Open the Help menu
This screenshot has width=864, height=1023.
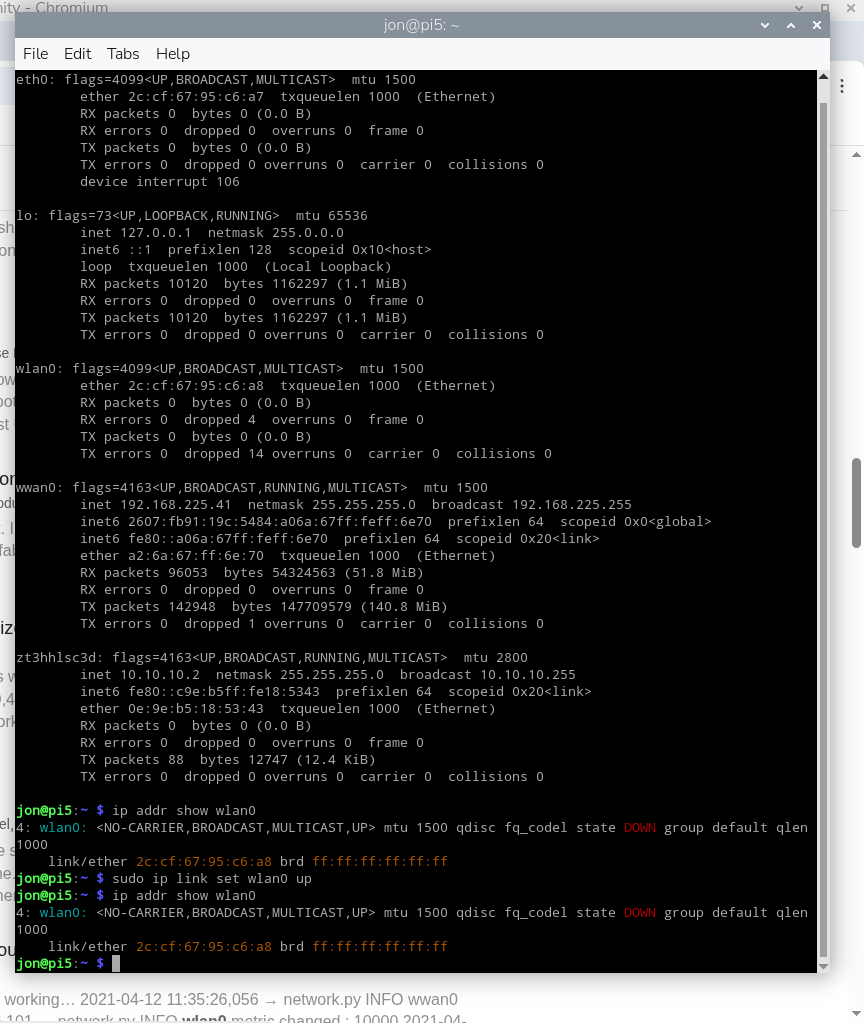coord(173,54)
